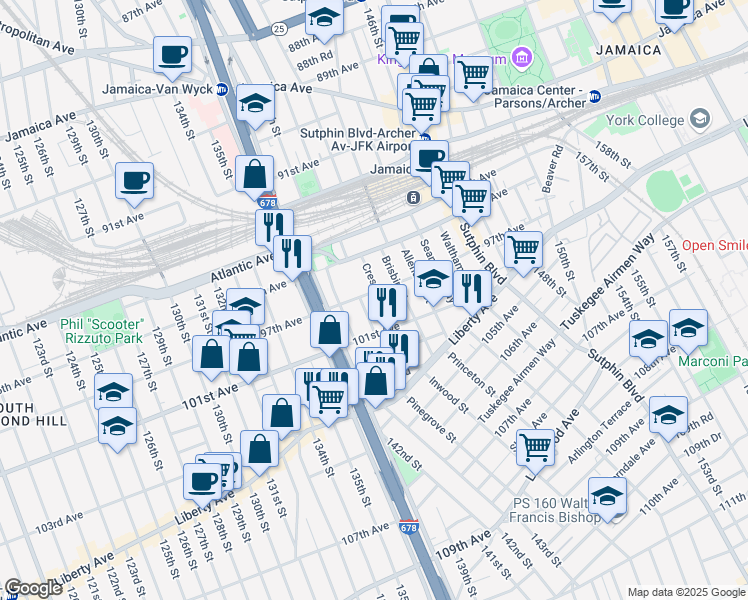Click the Jamaica Center Parsons/Archer subway icon

pos(594,96)
